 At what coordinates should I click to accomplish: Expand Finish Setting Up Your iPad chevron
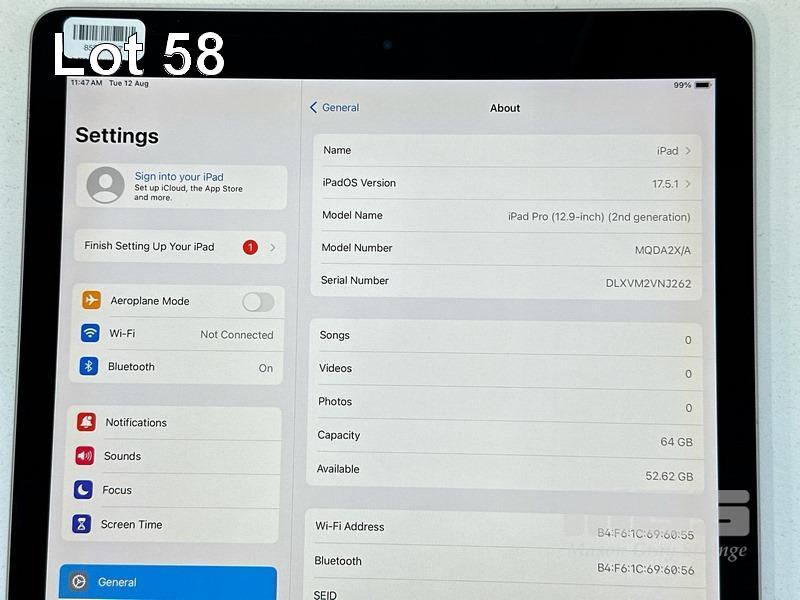273,247
